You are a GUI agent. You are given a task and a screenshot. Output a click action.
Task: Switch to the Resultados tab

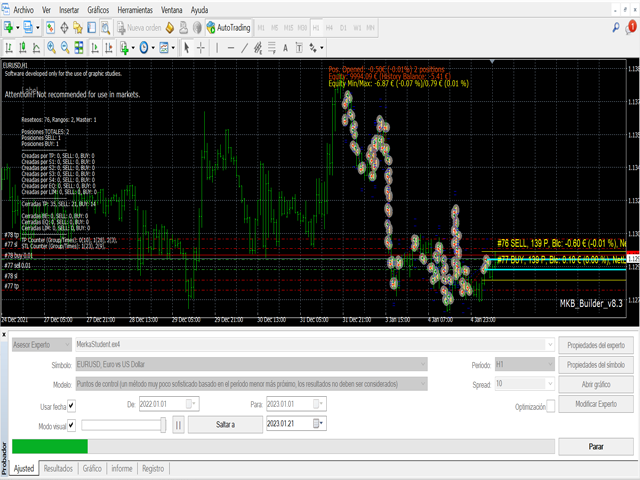[58, 469]
